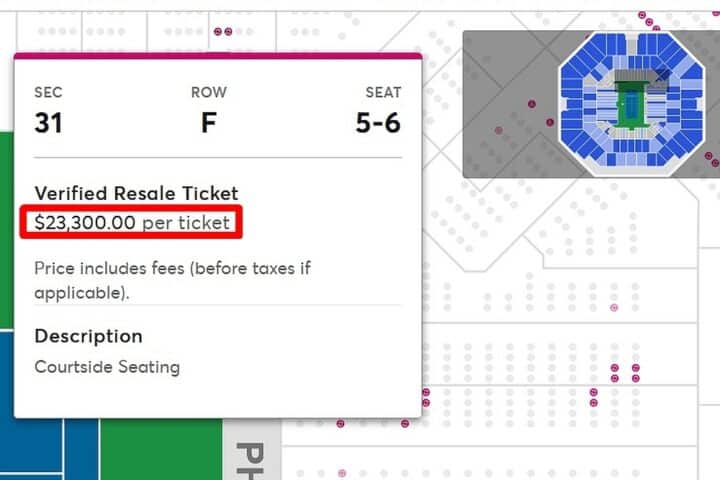Click seat numbers 5-6 in popup
This screenshot has height=480, width=720.
coord(378,123)
